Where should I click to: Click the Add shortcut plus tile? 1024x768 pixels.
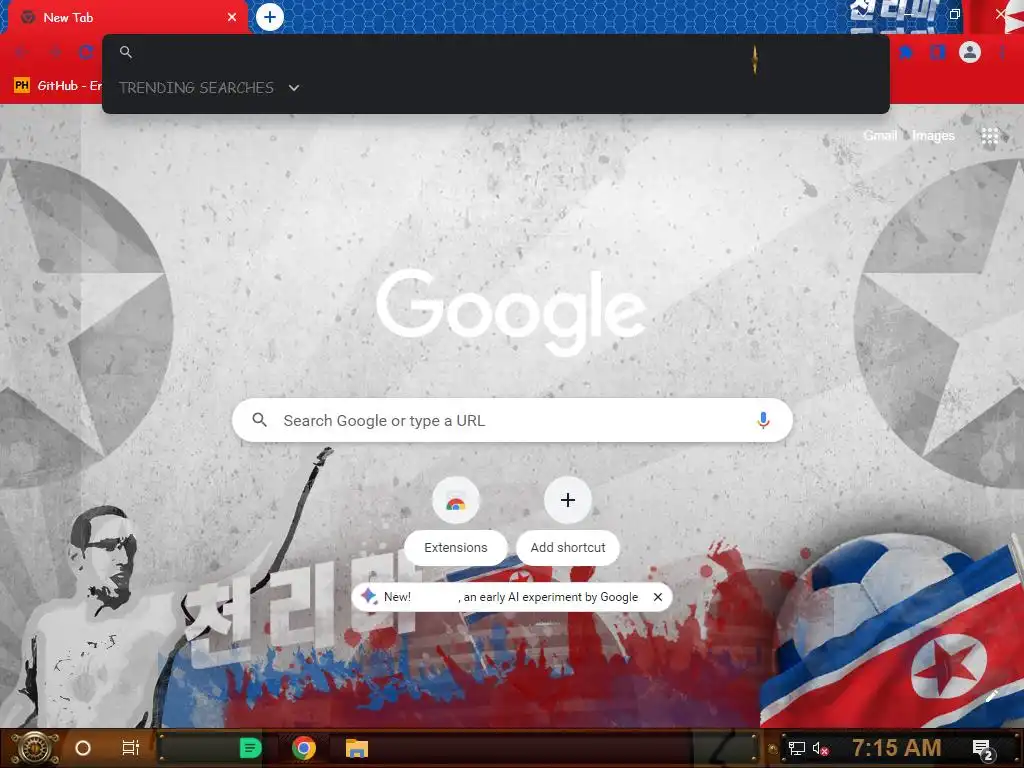click(x=568, y=500)
